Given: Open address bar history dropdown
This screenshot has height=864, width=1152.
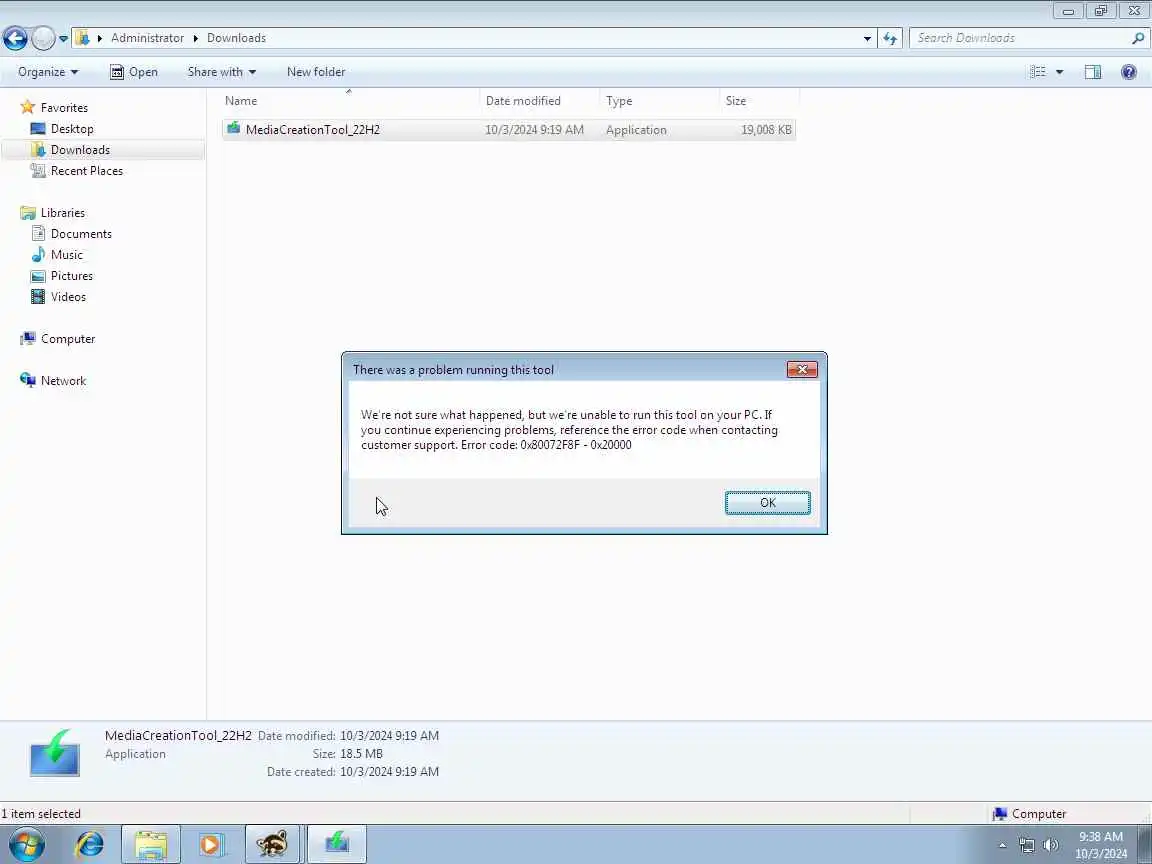Looking at the screenshot, I should (x=867, y=38).
